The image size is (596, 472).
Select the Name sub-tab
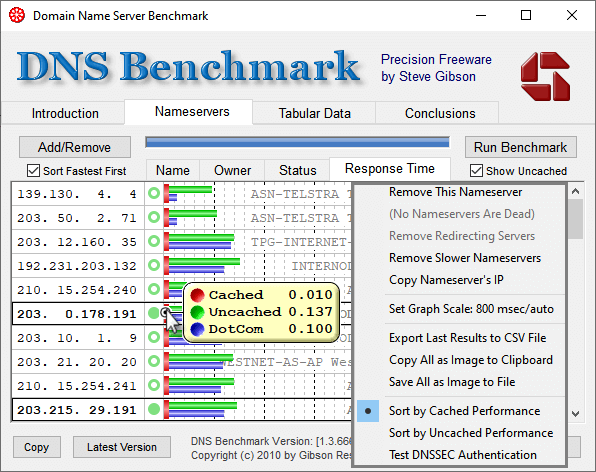coord(173,170)
